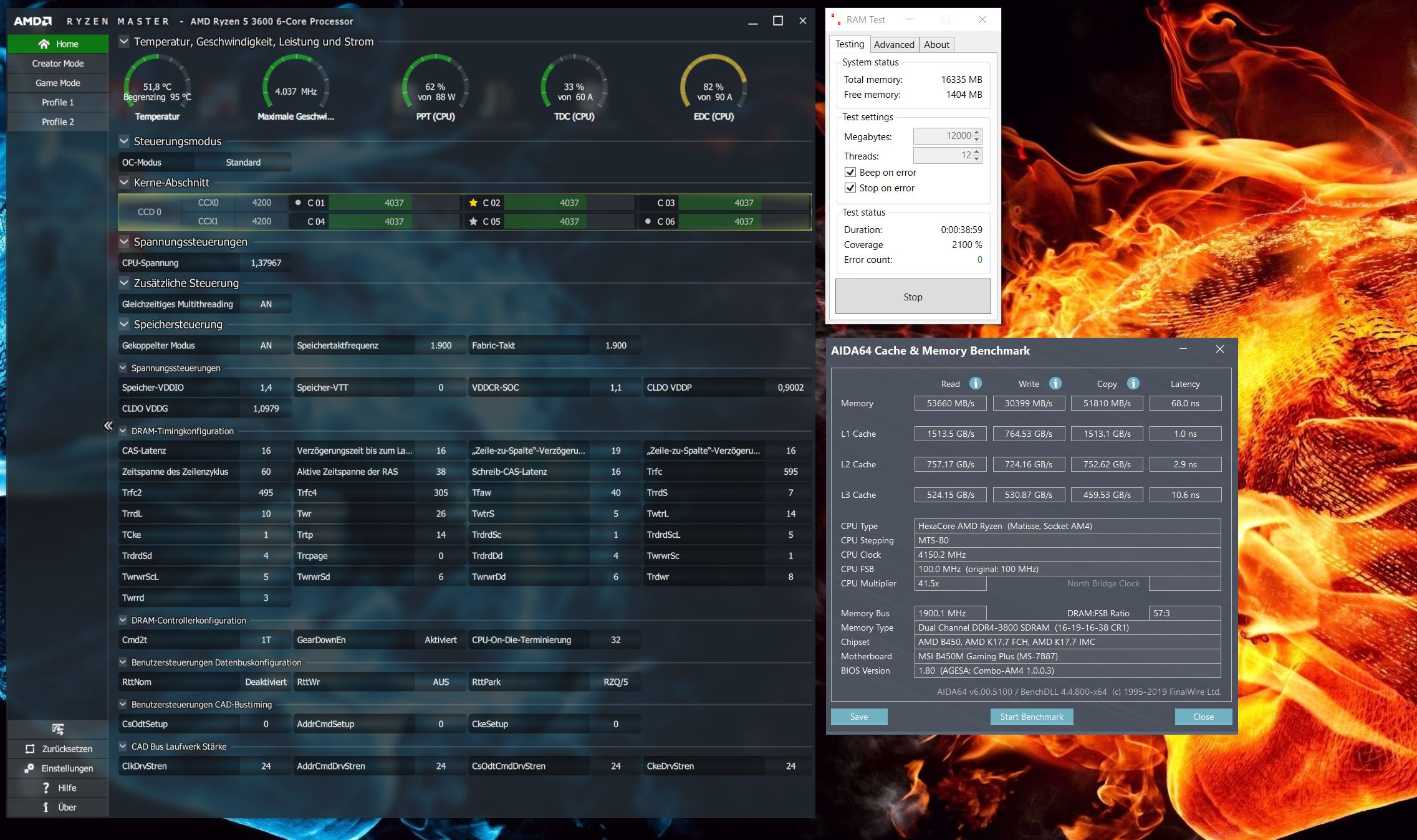The width and height of the screenshot is (1417, 840).
Task: Select Profile 1 in sidebar
Action: click(x=58, y=102)
